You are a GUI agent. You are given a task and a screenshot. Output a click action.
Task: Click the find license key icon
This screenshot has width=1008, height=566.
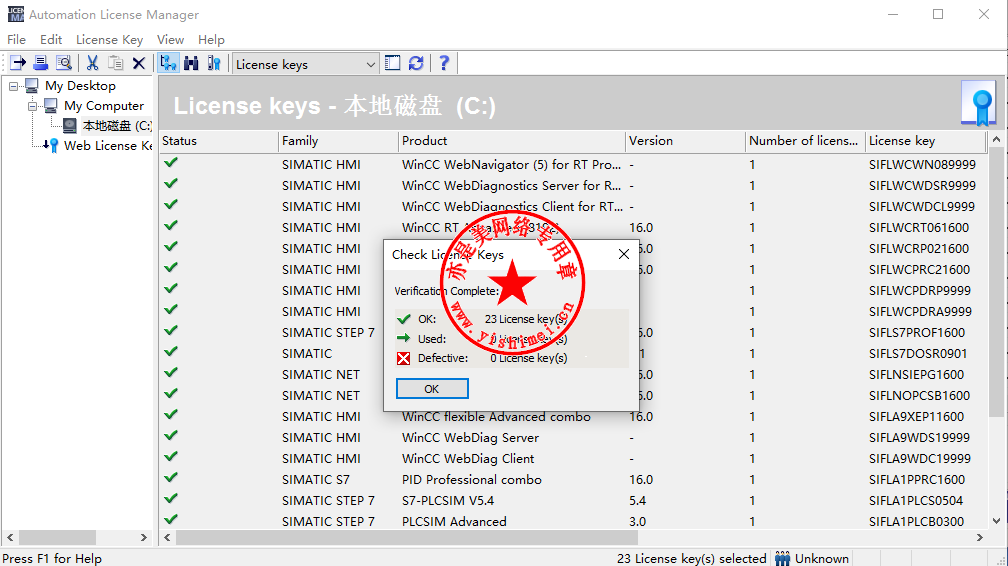coord(214,63)
